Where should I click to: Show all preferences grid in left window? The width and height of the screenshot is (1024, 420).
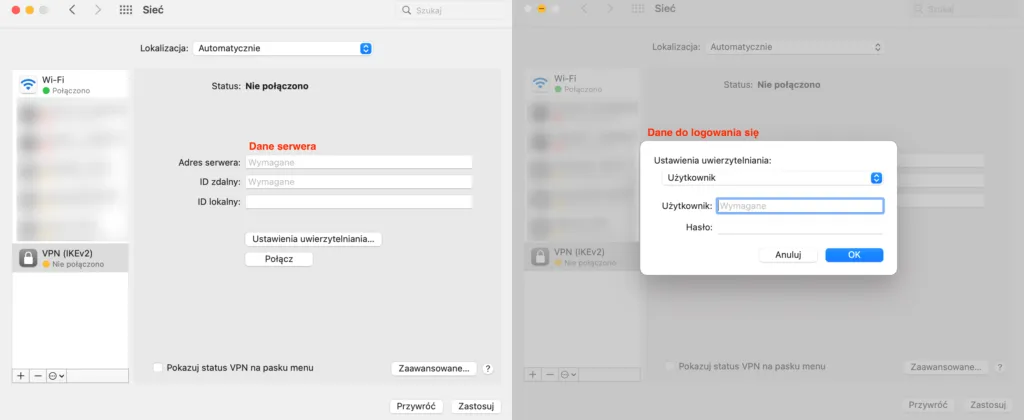coord(127,10)
